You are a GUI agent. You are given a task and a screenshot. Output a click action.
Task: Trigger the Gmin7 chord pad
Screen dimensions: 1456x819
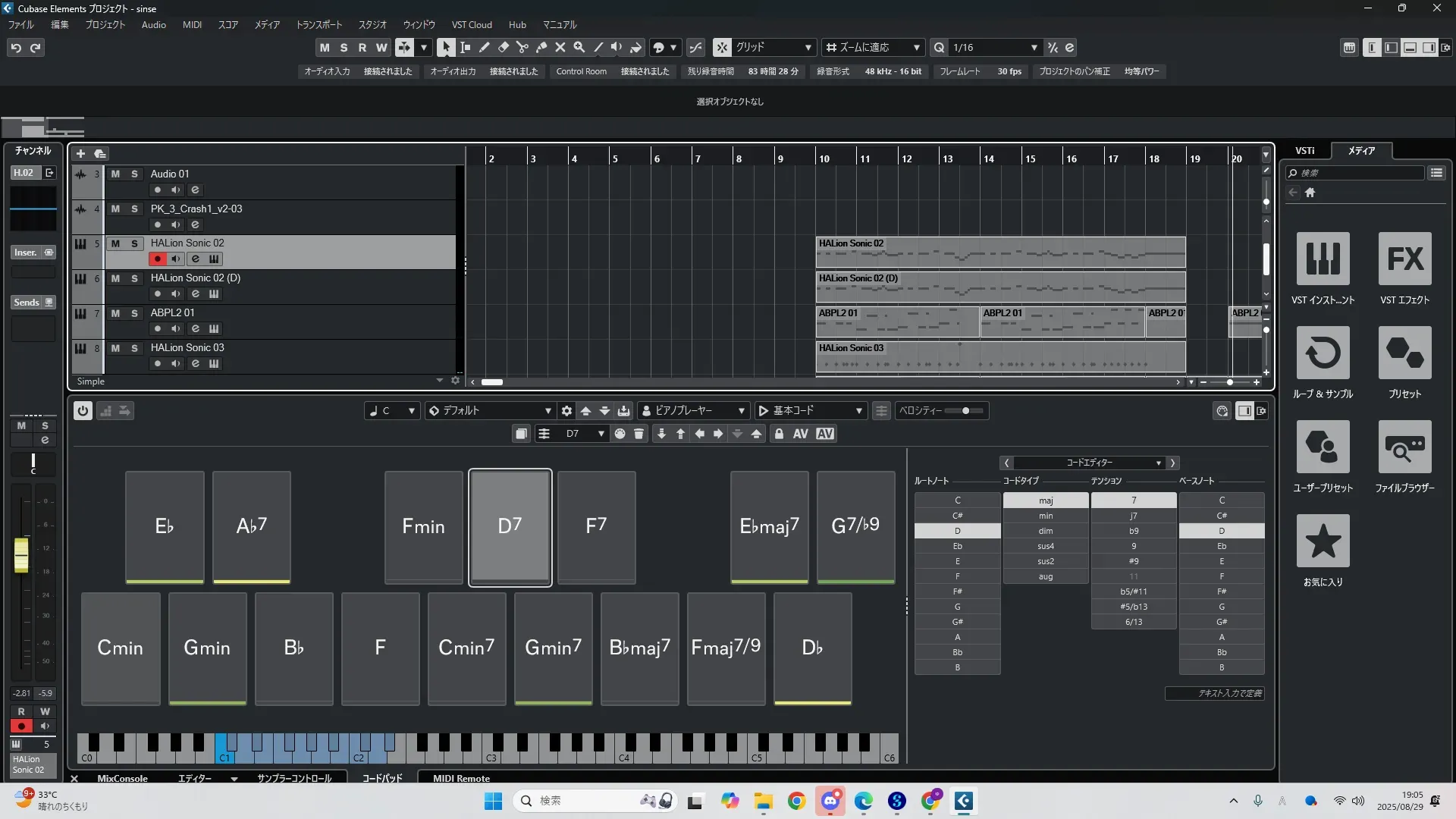[x=553, y=648]
